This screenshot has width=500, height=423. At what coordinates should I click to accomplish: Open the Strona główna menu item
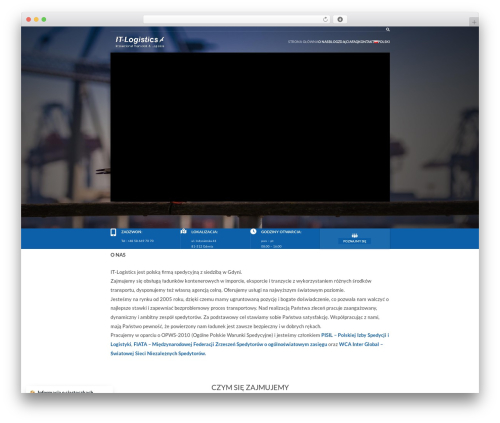coord(303,42)
